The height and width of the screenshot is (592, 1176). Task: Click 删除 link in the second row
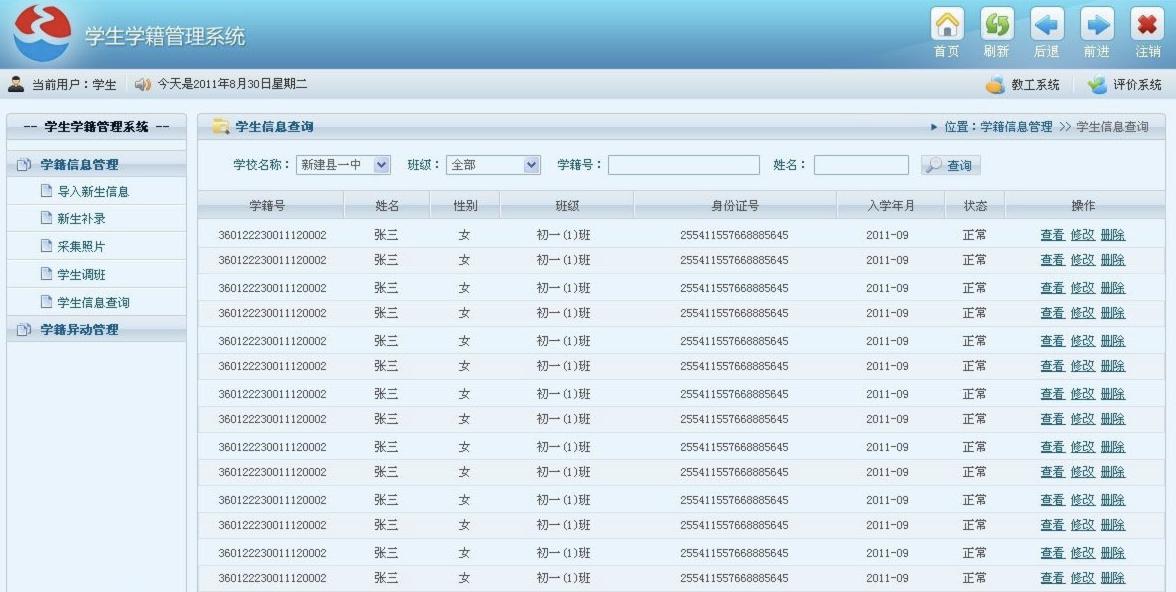point(1112,260)
